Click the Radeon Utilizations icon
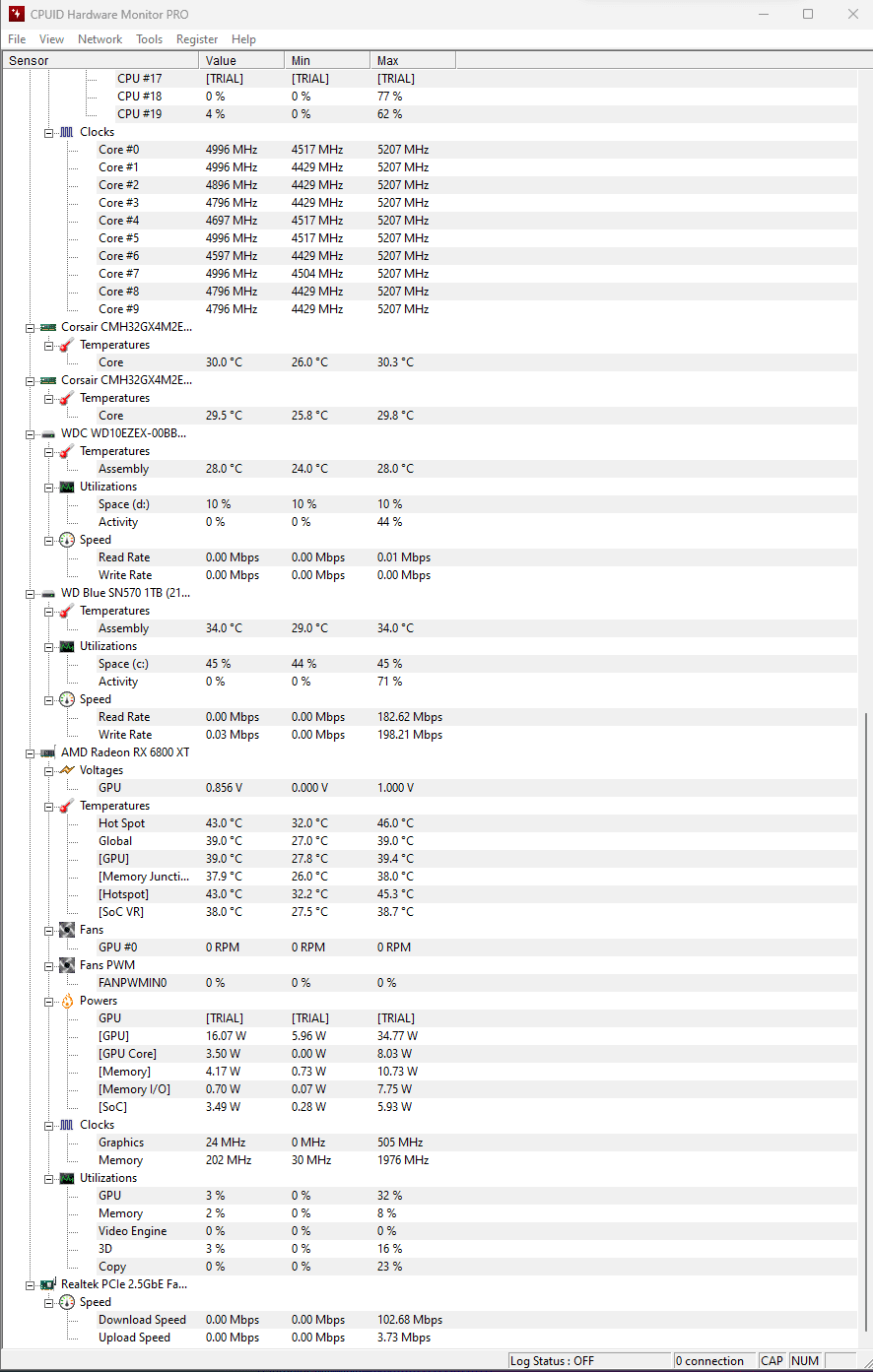This screenshot has height=1372, width=873. 66,1178
